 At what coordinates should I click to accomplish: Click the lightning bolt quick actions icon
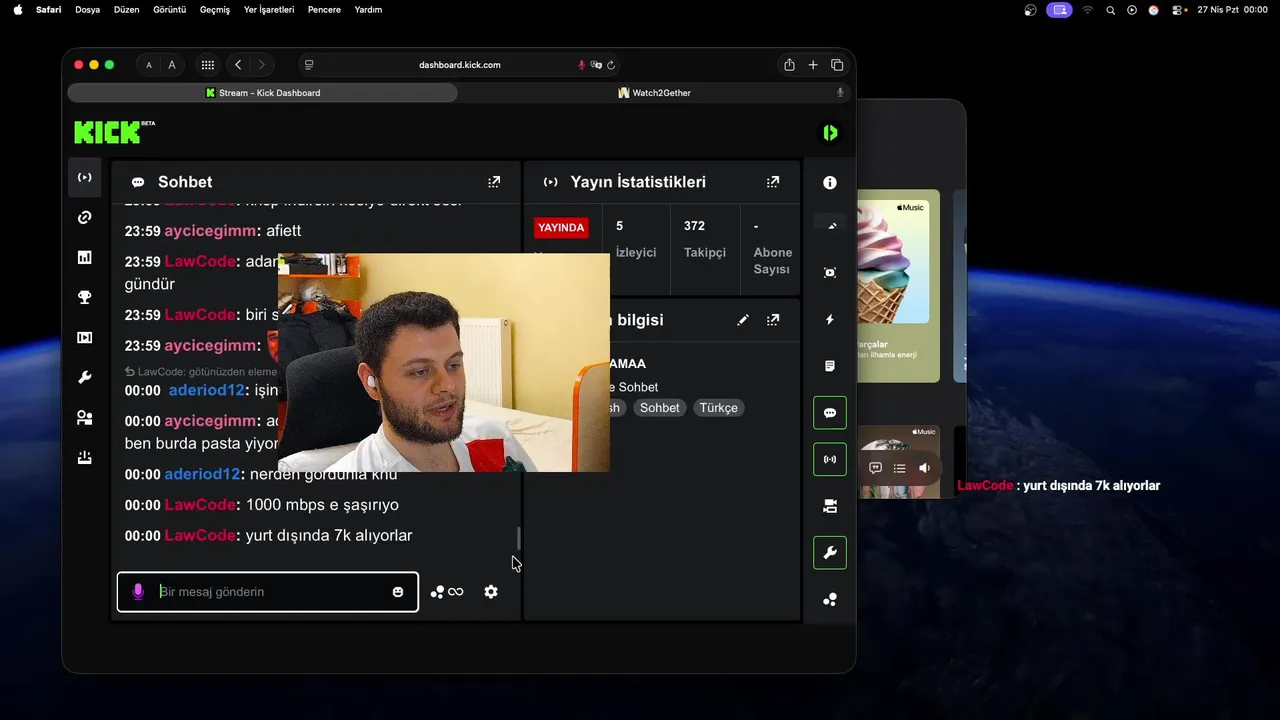click(830, 320)
